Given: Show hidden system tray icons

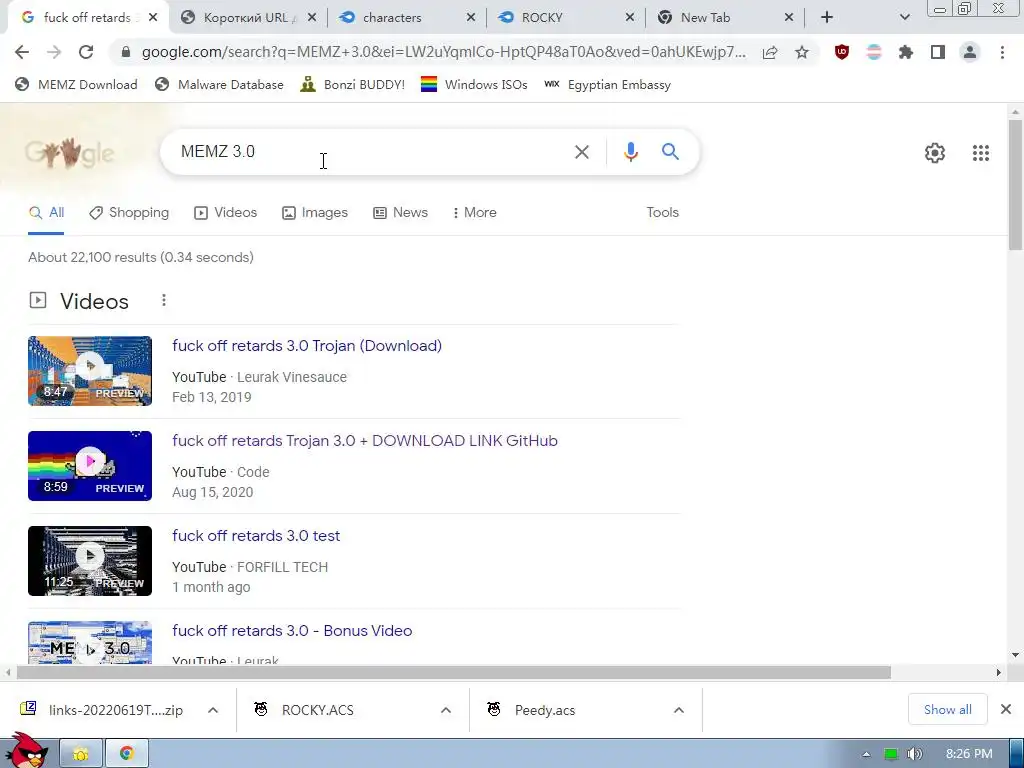Looking at the screenshot, I should [x=866, y=754].
